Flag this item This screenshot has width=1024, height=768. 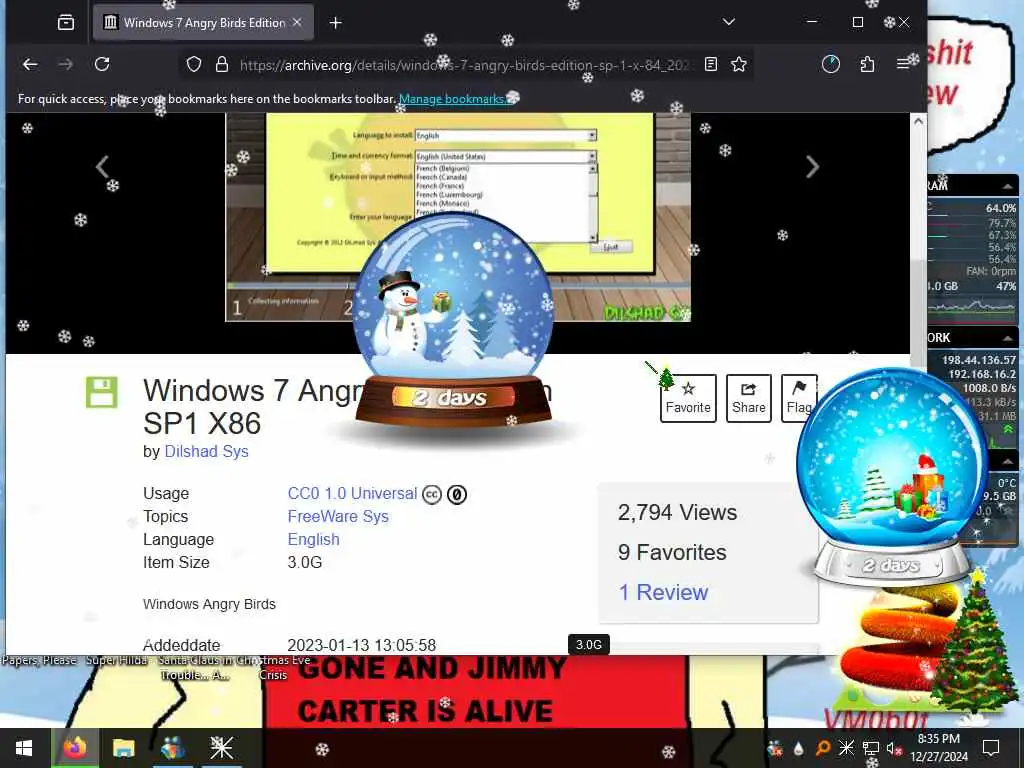(799, 398)
